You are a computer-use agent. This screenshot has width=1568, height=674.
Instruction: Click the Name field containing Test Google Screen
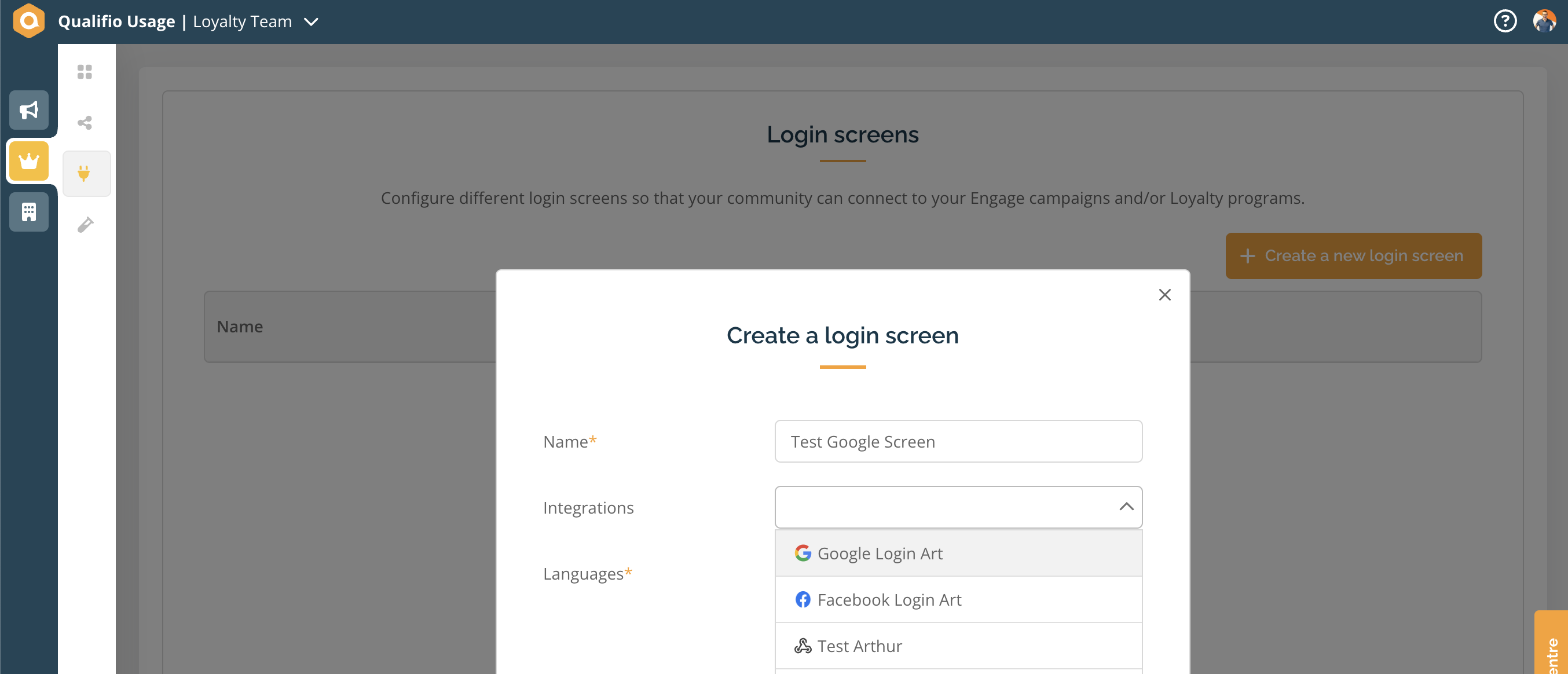click(x=958, y=441)
